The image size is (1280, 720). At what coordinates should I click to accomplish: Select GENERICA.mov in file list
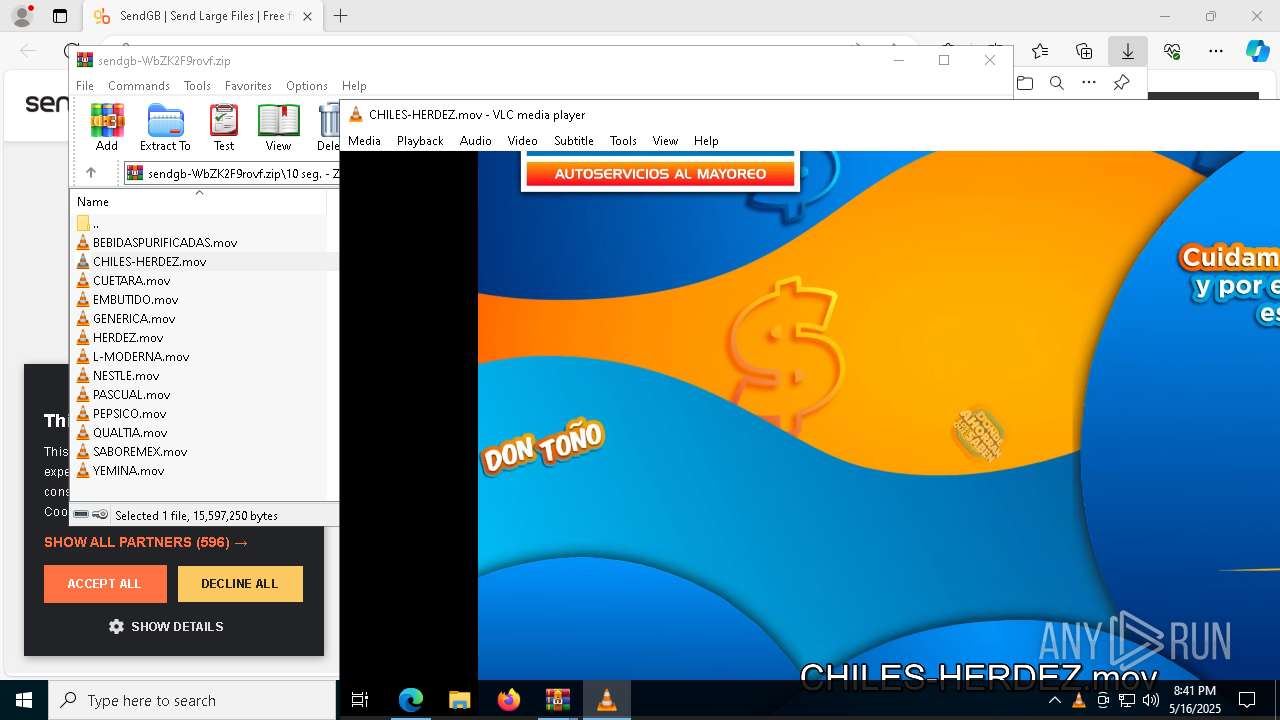(x=134, y=319)
